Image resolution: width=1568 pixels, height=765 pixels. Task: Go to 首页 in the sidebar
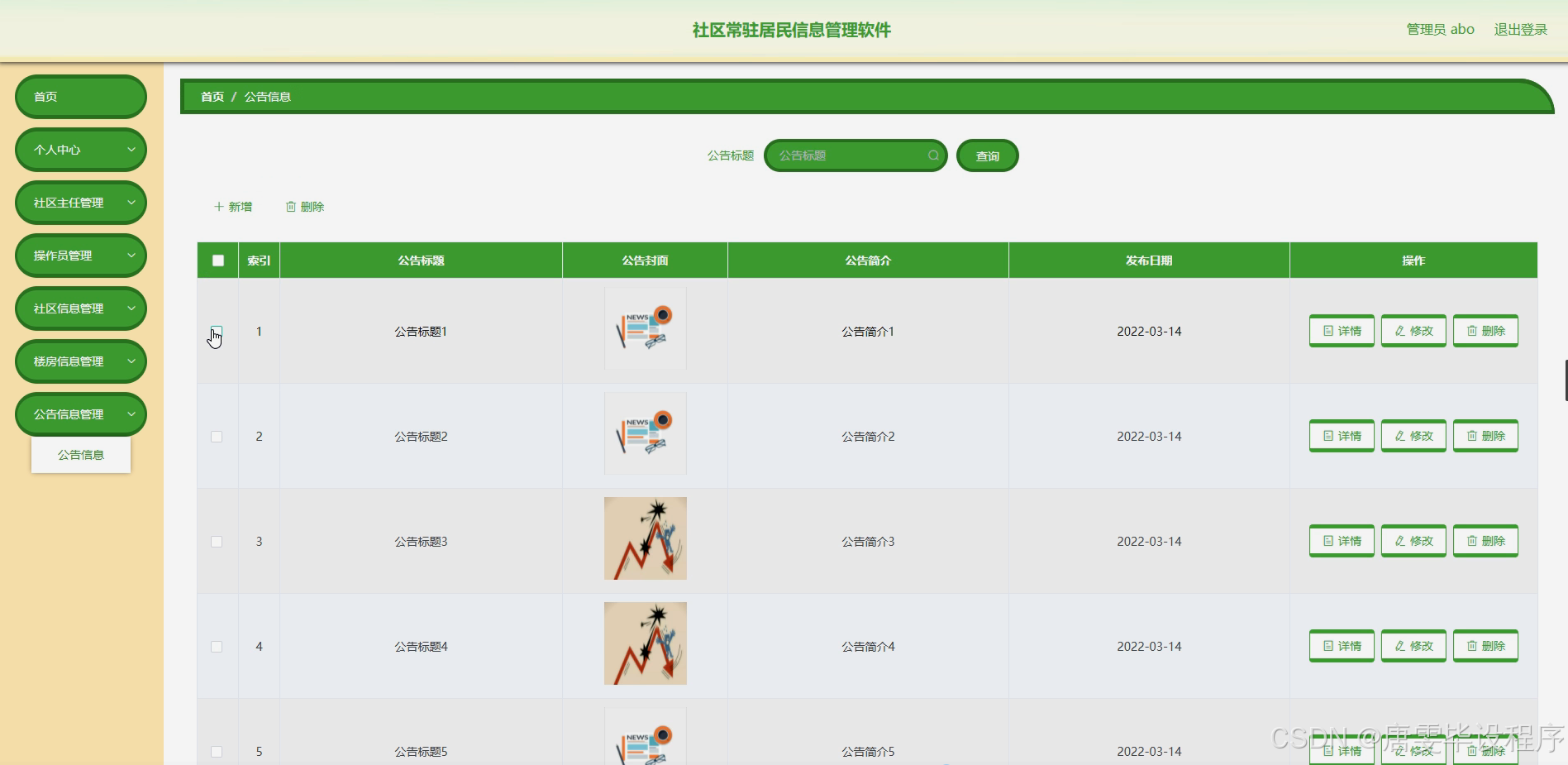point(81,97)
